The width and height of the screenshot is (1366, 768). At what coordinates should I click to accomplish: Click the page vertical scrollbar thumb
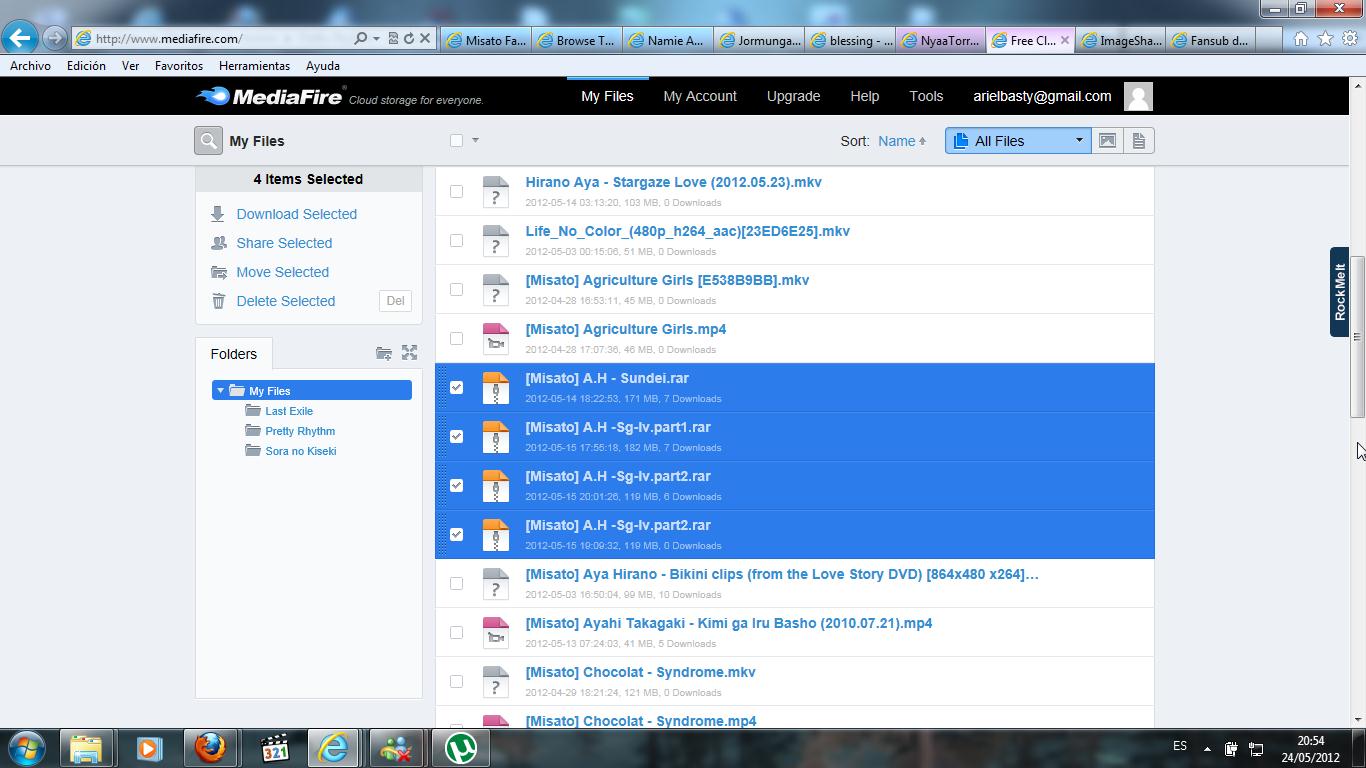click(1357, 337)
